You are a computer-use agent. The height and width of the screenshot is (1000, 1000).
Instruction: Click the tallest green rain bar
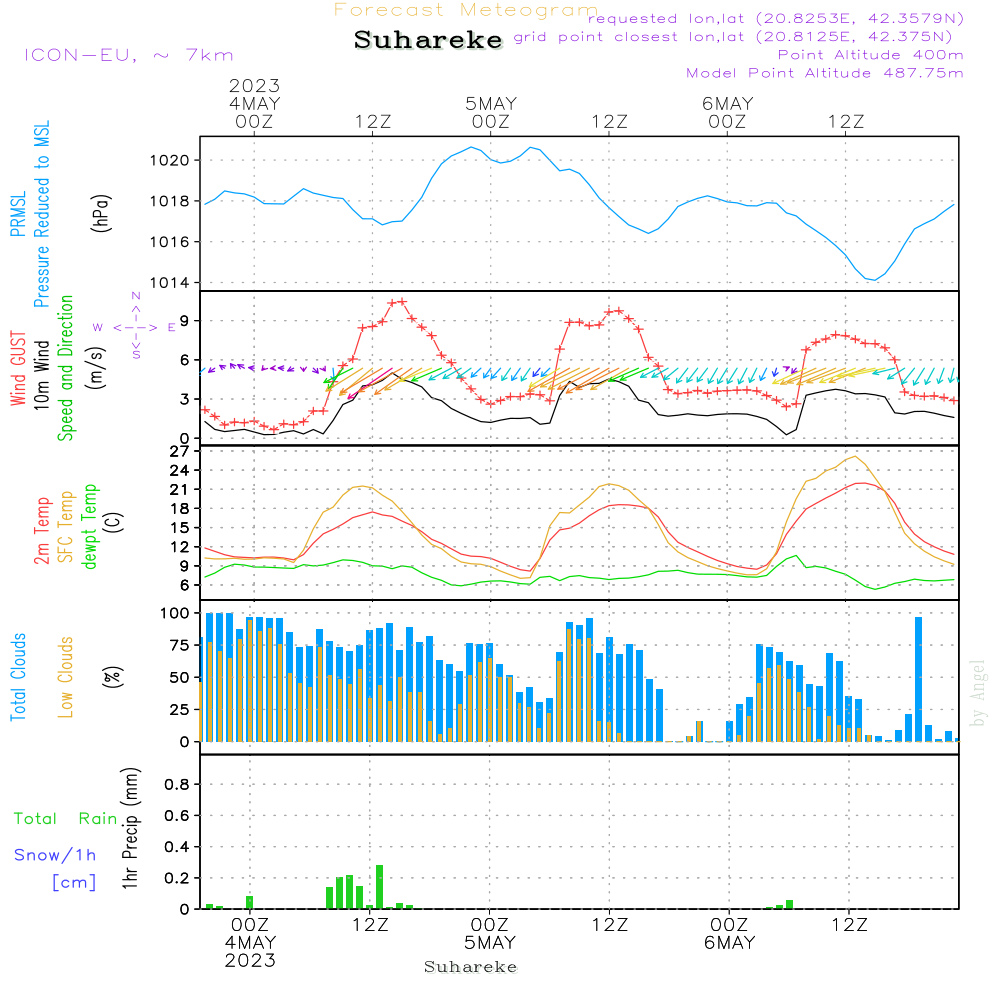(379, 886)
